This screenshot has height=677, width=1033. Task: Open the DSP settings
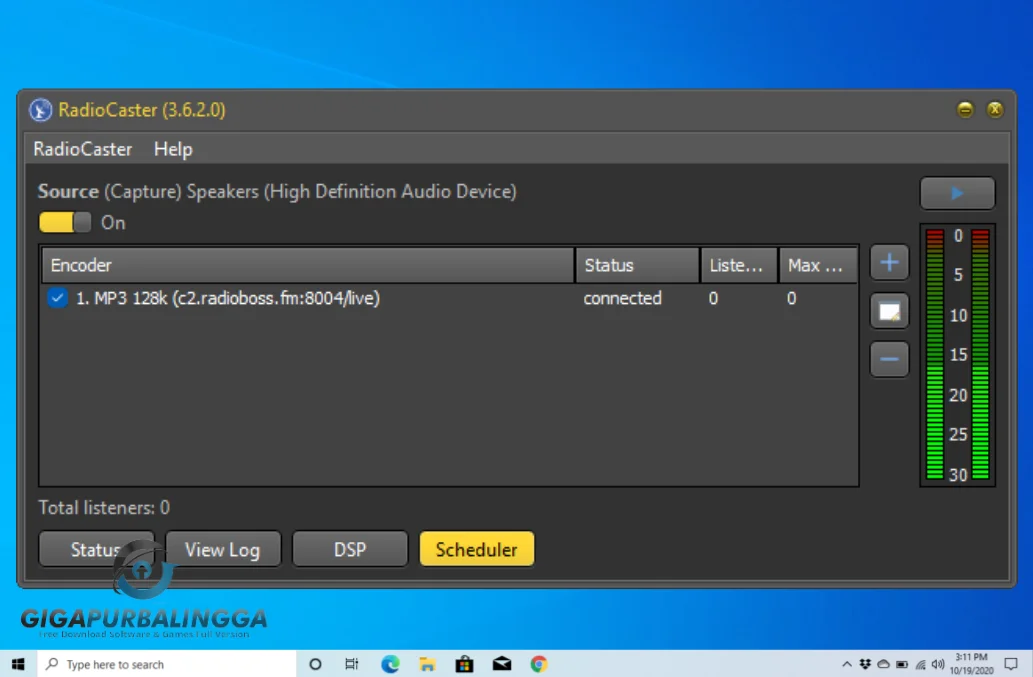point(350,549)
